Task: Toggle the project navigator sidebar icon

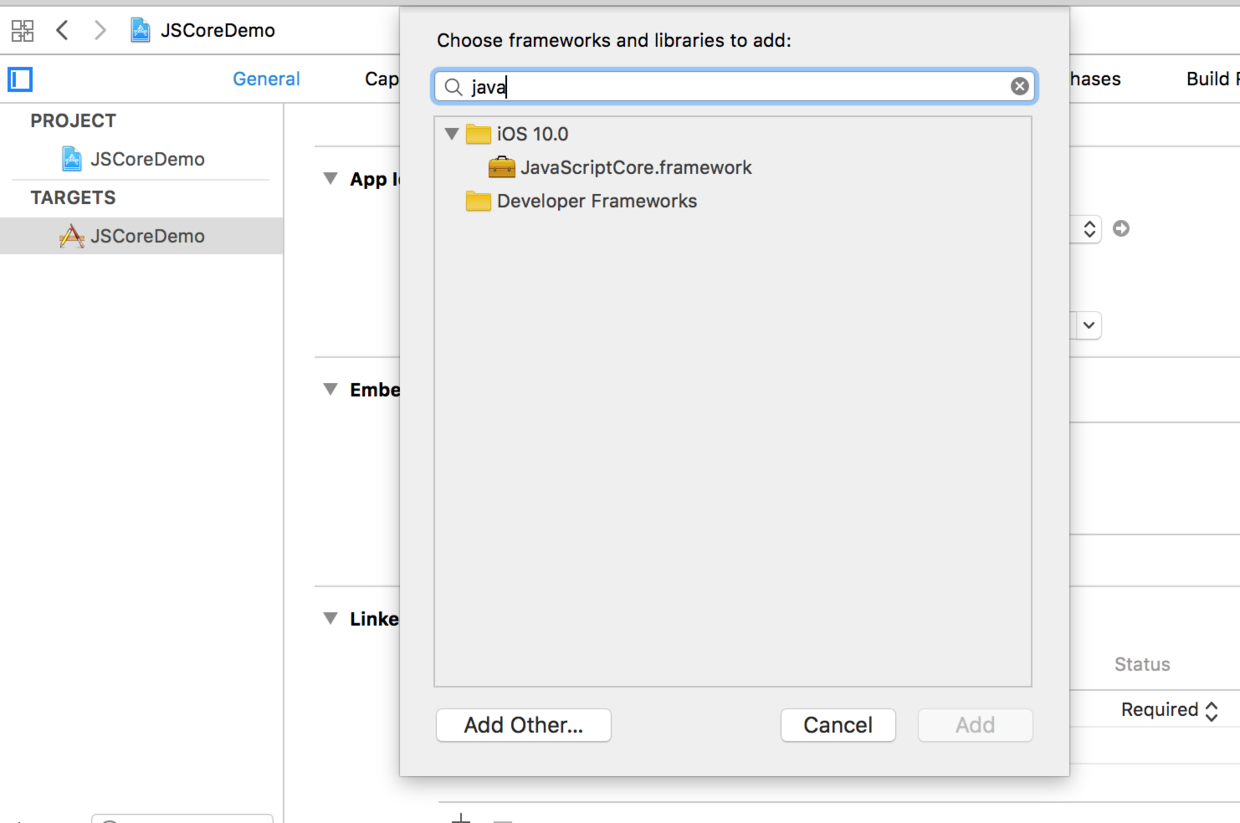Action: point(21,79)
